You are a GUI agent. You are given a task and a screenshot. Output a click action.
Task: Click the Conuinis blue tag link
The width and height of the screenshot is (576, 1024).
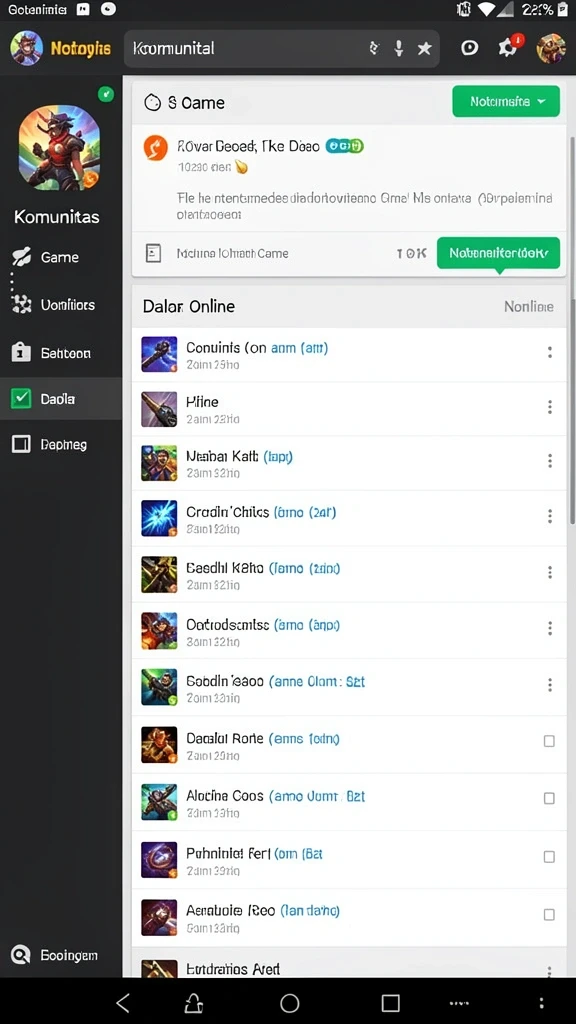tap(299, 348)
